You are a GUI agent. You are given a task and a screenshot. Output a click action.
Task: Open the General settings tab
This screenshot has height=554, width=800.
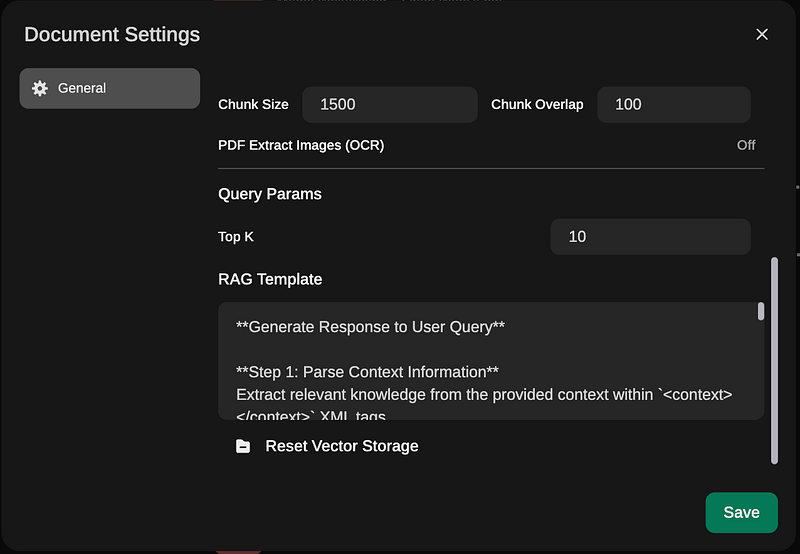110,88
